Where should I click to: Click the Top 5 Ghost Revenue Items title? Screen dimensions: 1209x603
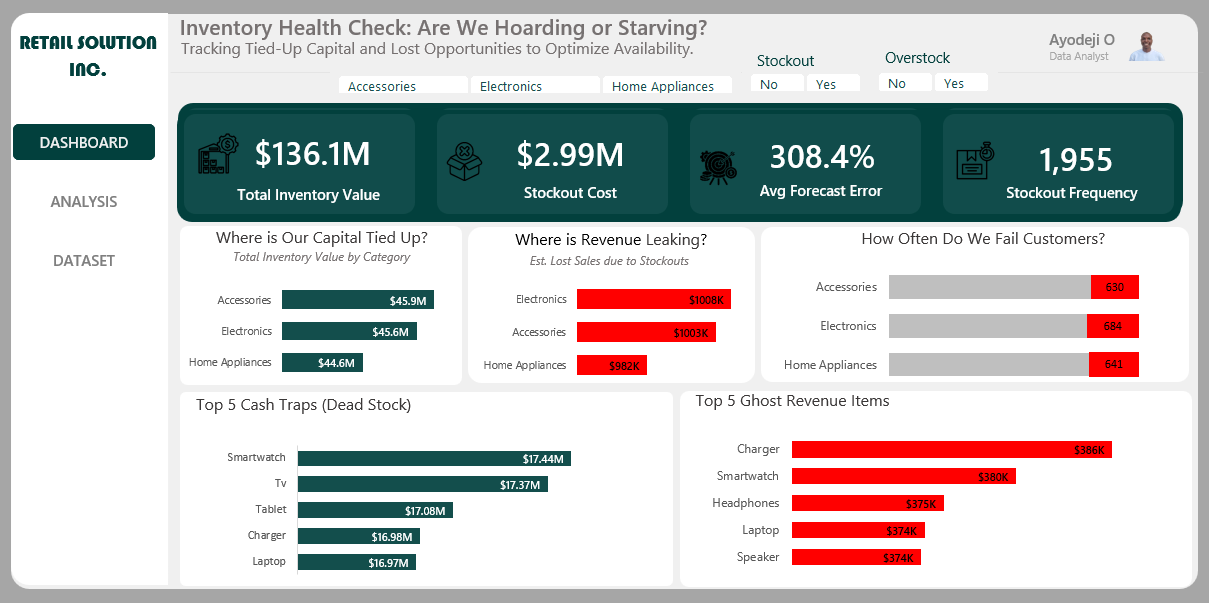pos(792,401)
